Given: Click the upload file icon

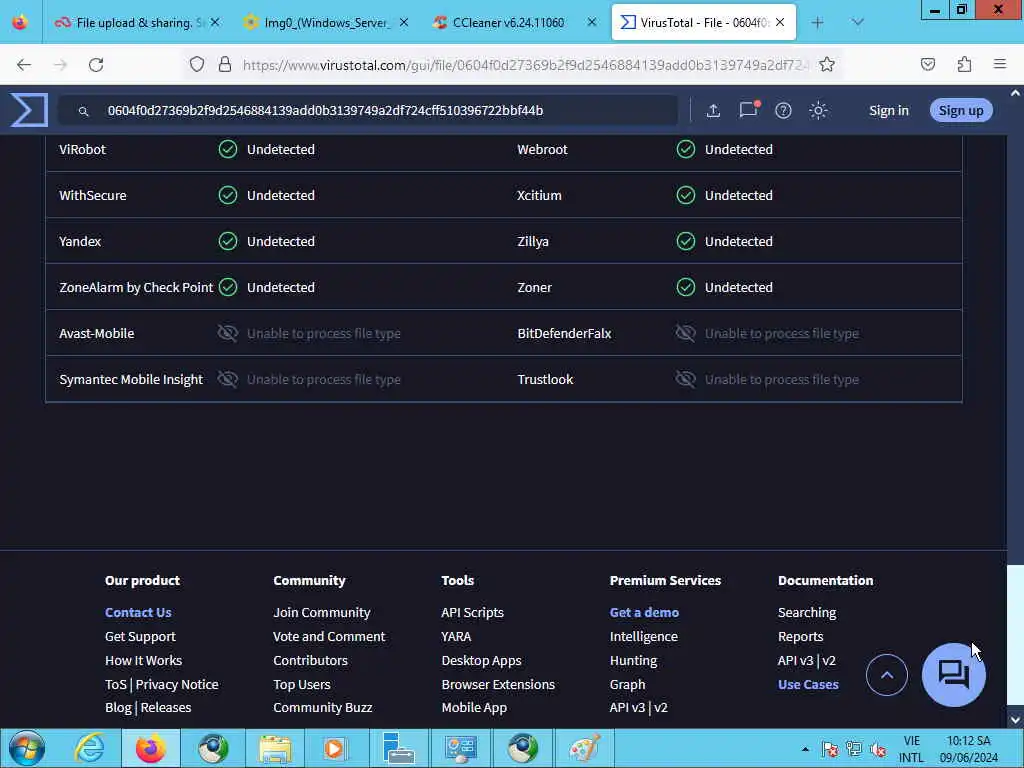Looking at the screenshot, I should [x=713, y=110].
